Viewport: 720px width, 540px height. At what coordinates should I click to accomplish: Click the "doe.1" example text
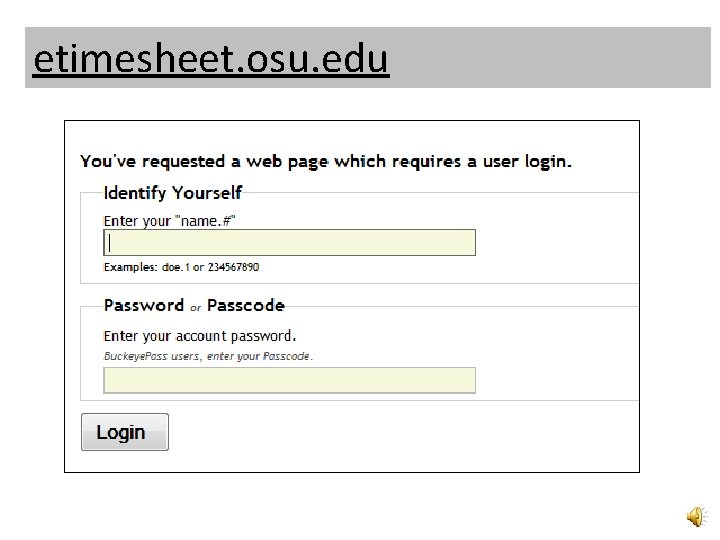point(178,268)
